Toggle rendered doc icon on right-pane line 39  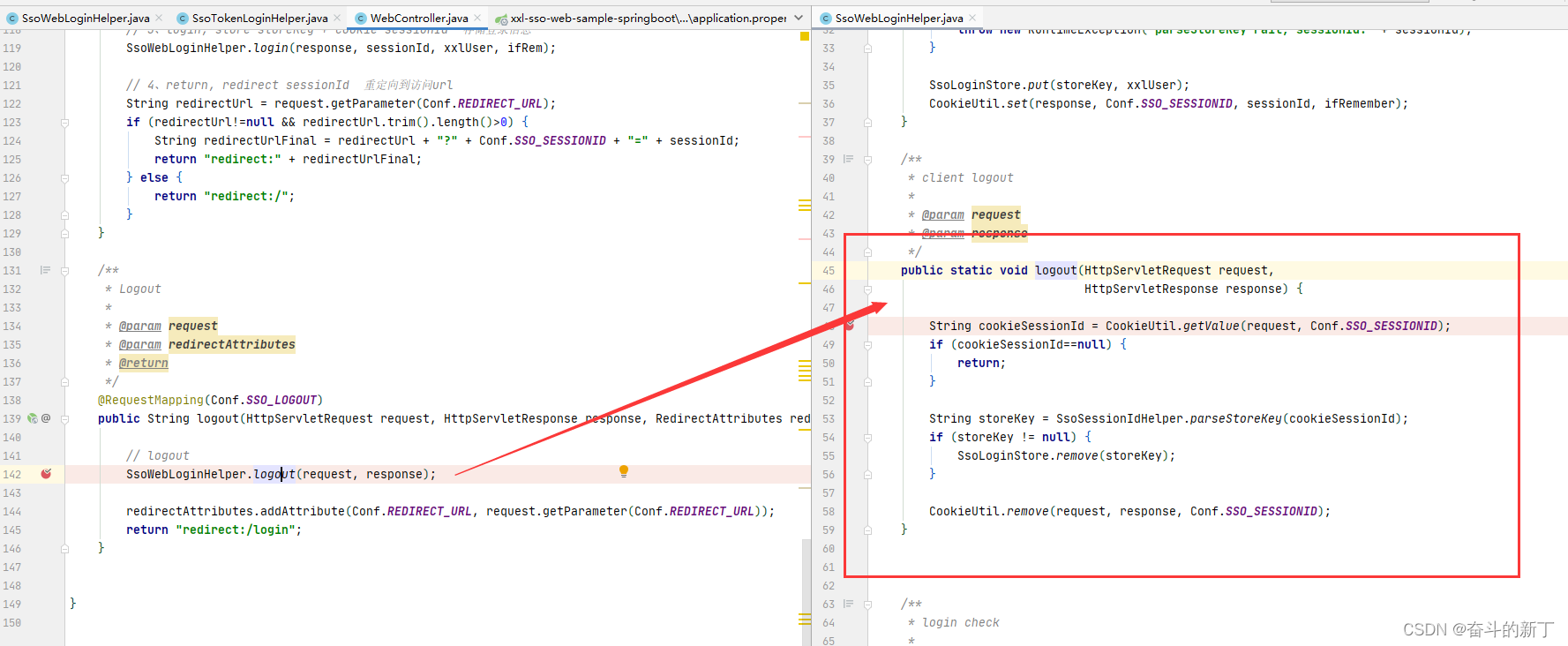[848, 159]
